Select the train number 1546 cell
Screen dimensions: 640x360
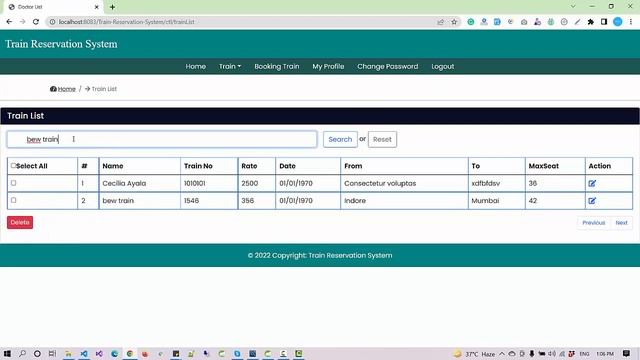pos(209,201)
